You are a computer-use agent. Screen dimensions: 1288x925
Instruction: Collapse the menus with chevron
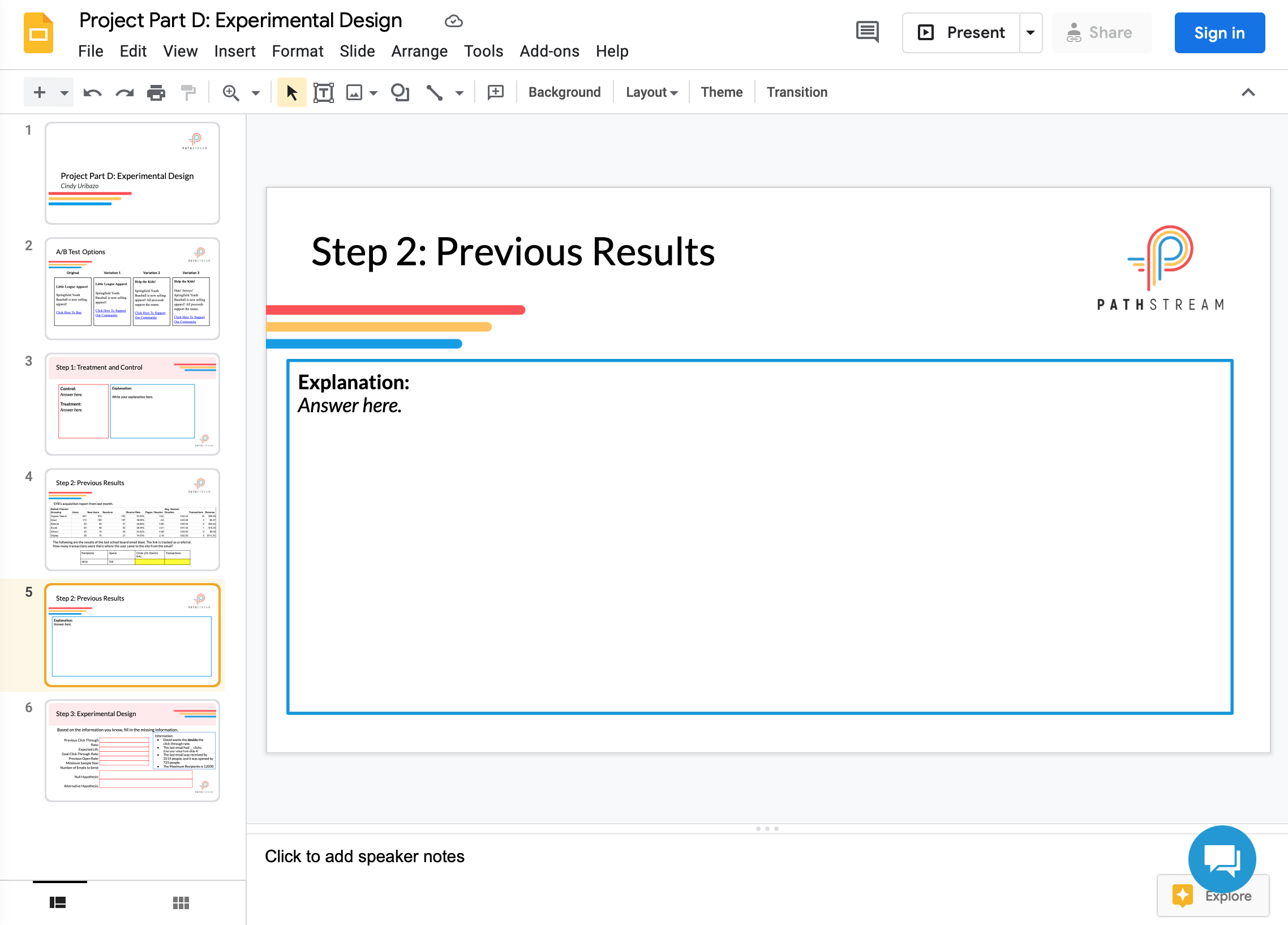click(1248, 92)
